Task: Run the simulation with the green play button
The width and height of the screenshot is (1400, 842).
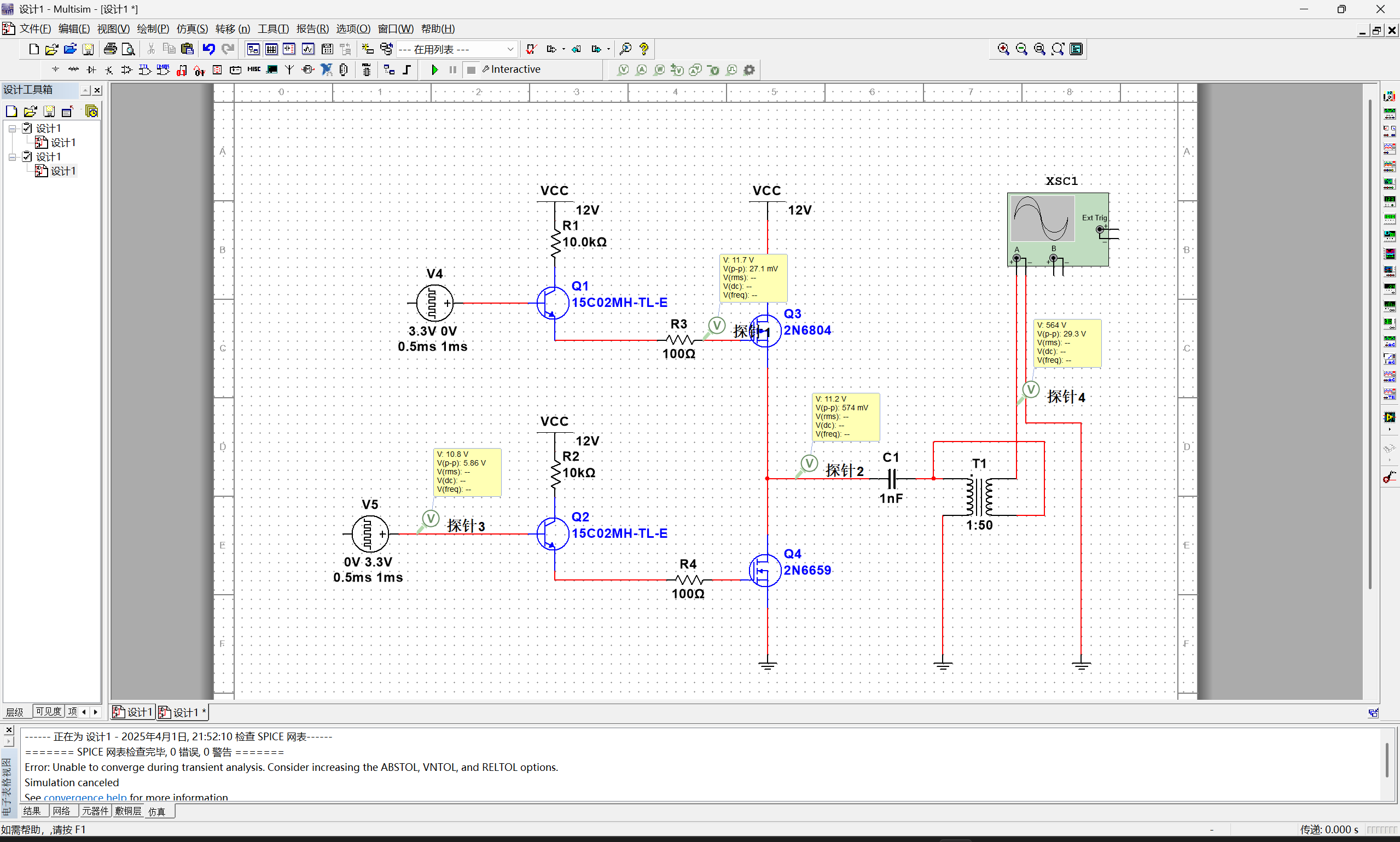Action: (x=434, y=70)
